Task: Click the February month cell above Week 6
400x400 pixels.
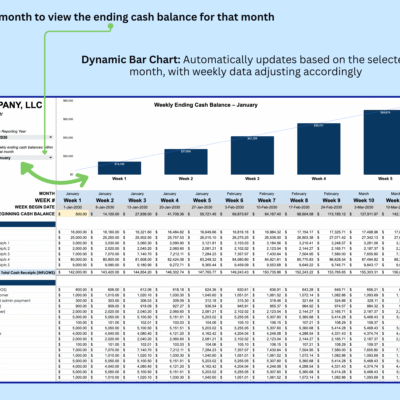Action: click(234, 194)
